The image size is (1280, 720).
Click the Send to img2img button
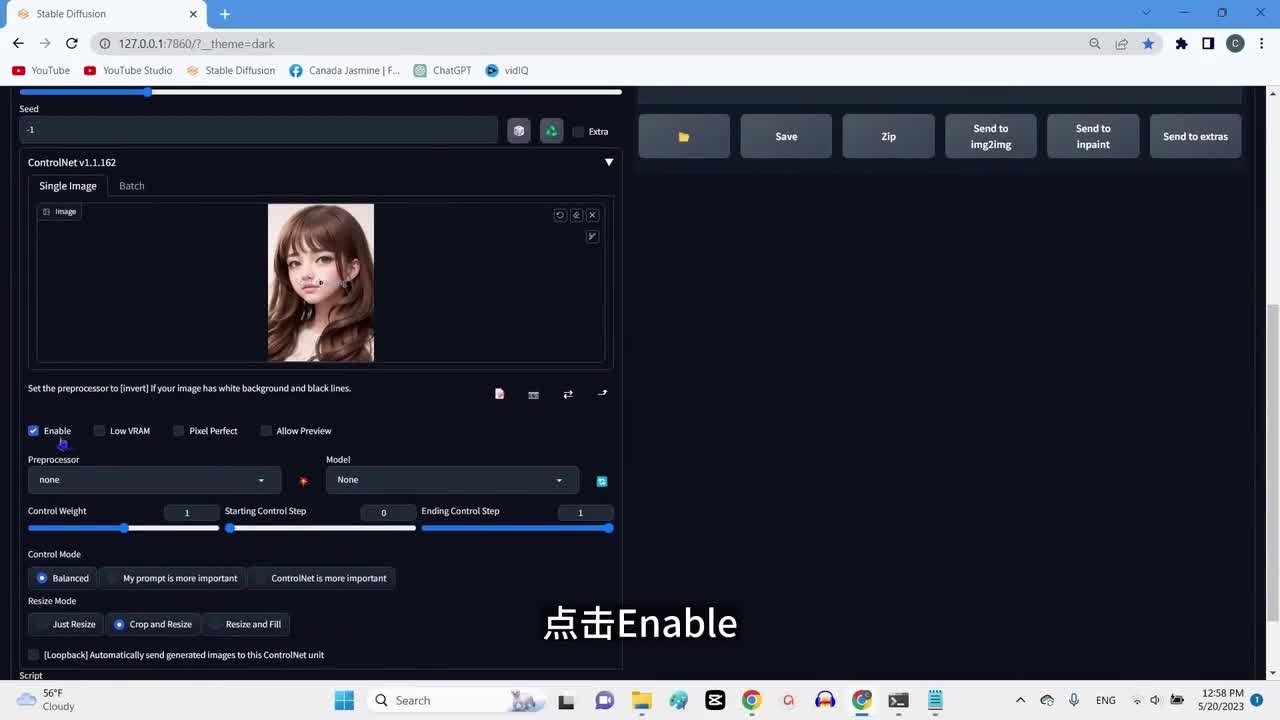click(x=990, y=136)
